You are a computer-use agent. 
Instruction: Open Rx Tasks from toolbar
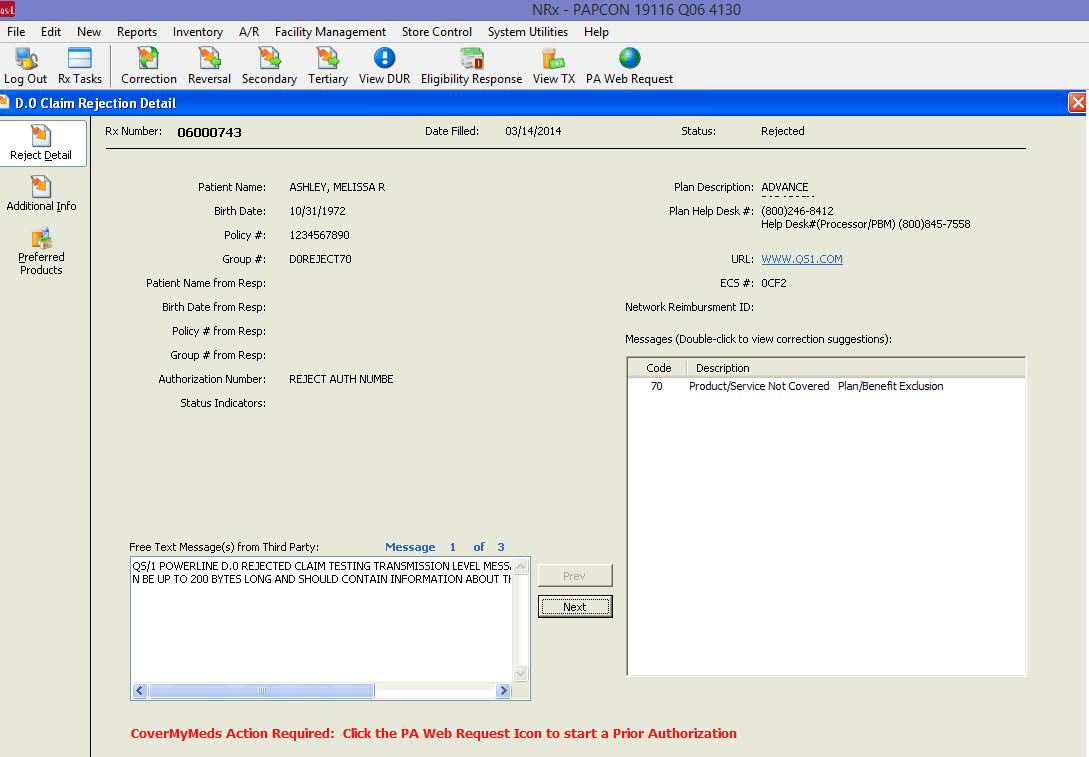pos(79,66)
